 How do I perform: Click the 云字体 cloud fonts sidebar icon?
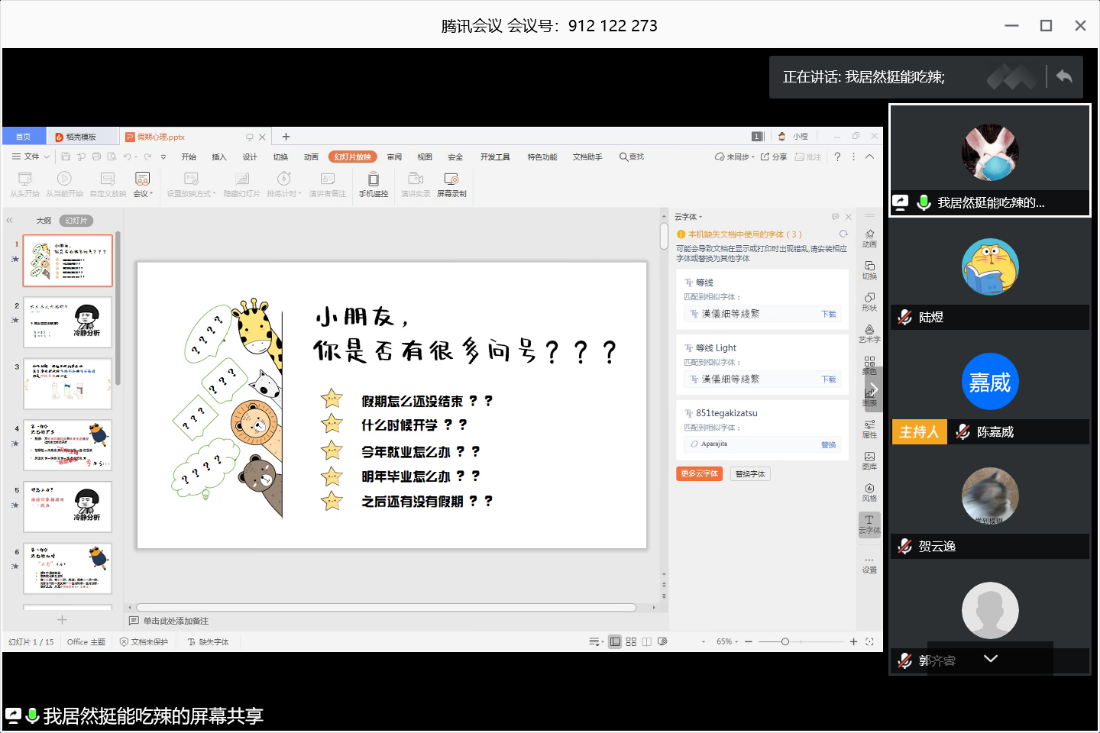click(x=869, y=523)
